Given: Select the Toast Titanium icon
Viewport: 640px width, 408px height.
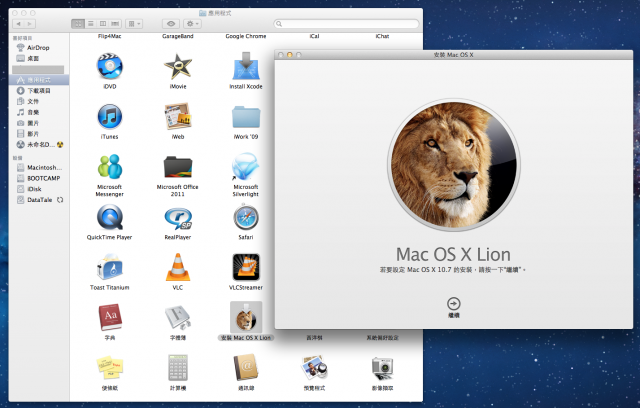Looking at the screenshot, I should click(x=109, y=267).
